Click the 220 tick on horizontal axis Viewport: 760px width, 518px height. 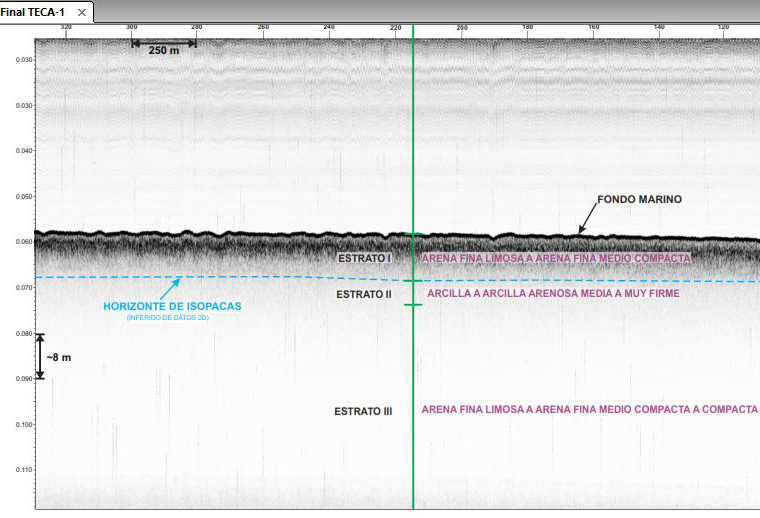pyautogui.click(x=396, y=28)
